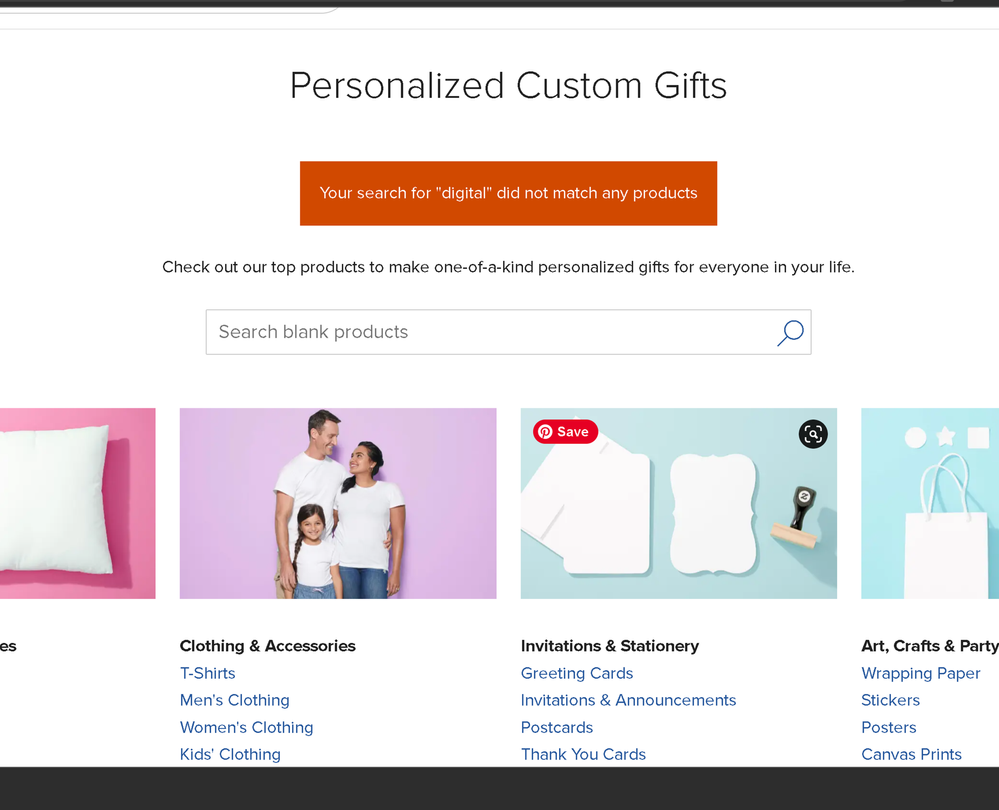The image size is (999, 810).
Task: Open Greeting Cards link
Action: coord(577,673)
